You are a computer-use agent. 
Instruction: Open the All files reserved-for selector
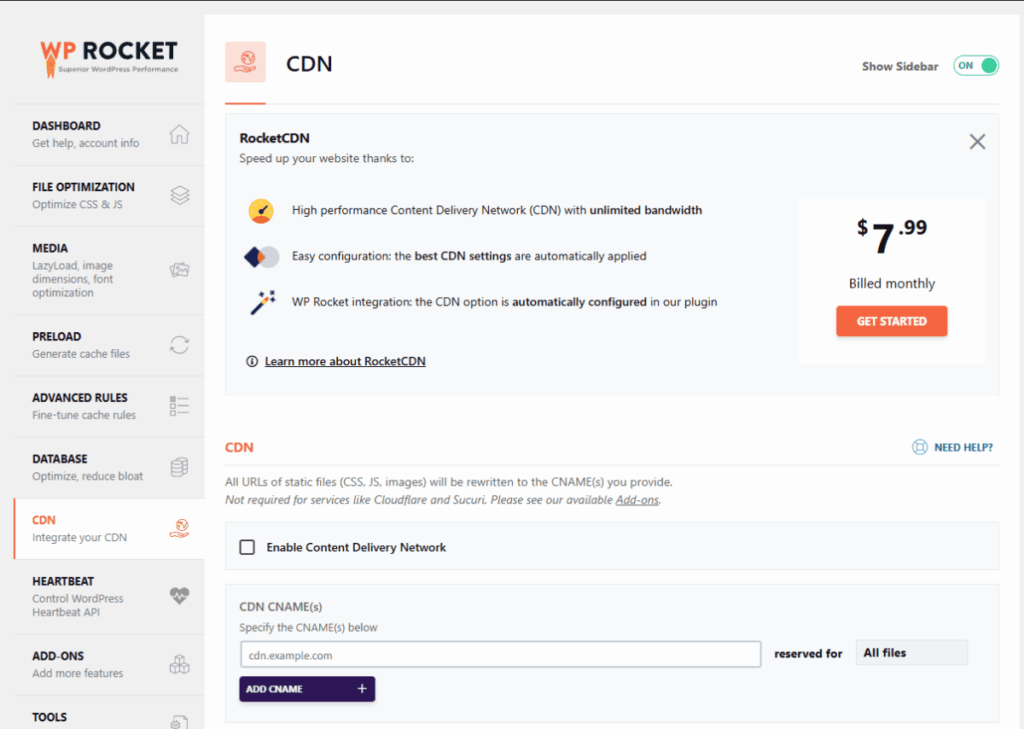pyautogui.click(x=911, y=651)
